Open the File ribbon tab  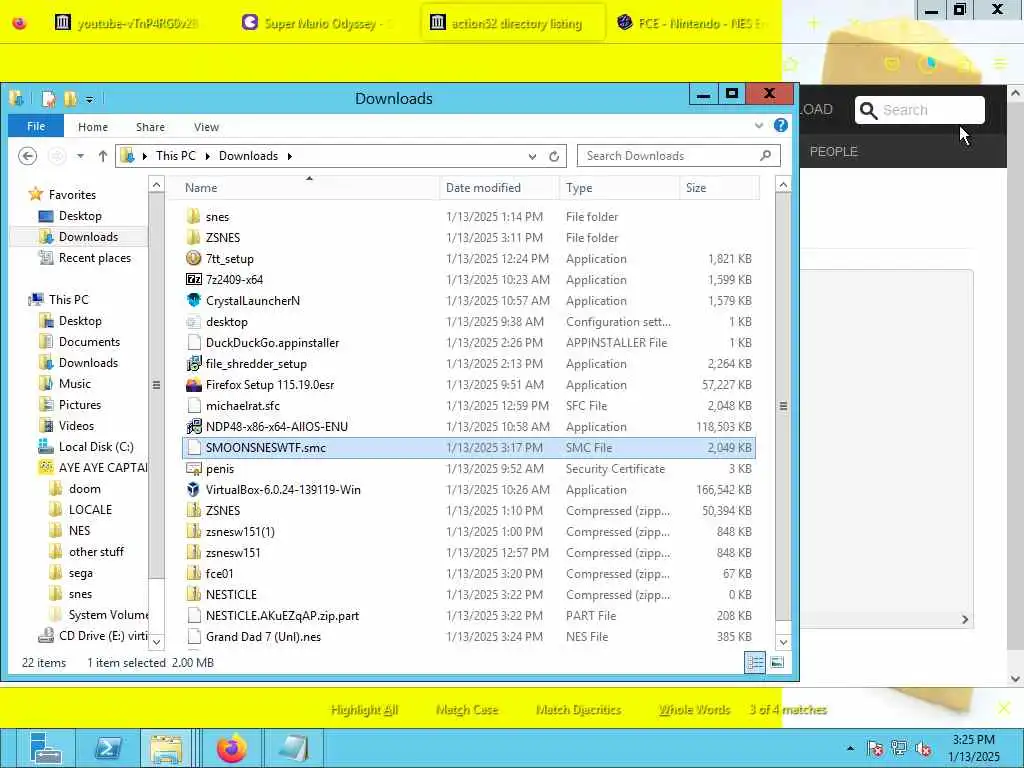coord(36,127)
